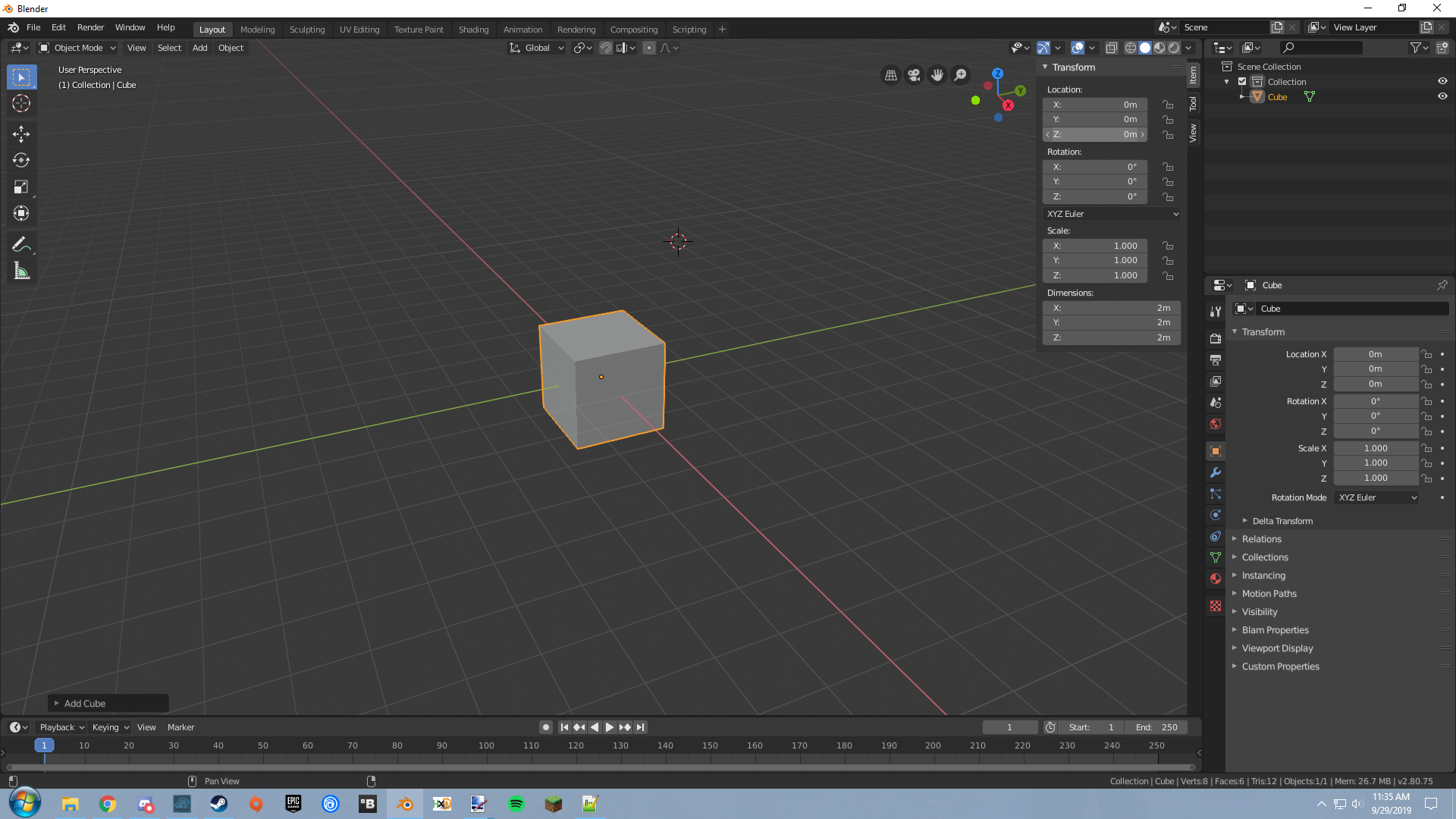Screen dimensions: 1456x819
Task: Open the Render menu
Action: point(90,27)
